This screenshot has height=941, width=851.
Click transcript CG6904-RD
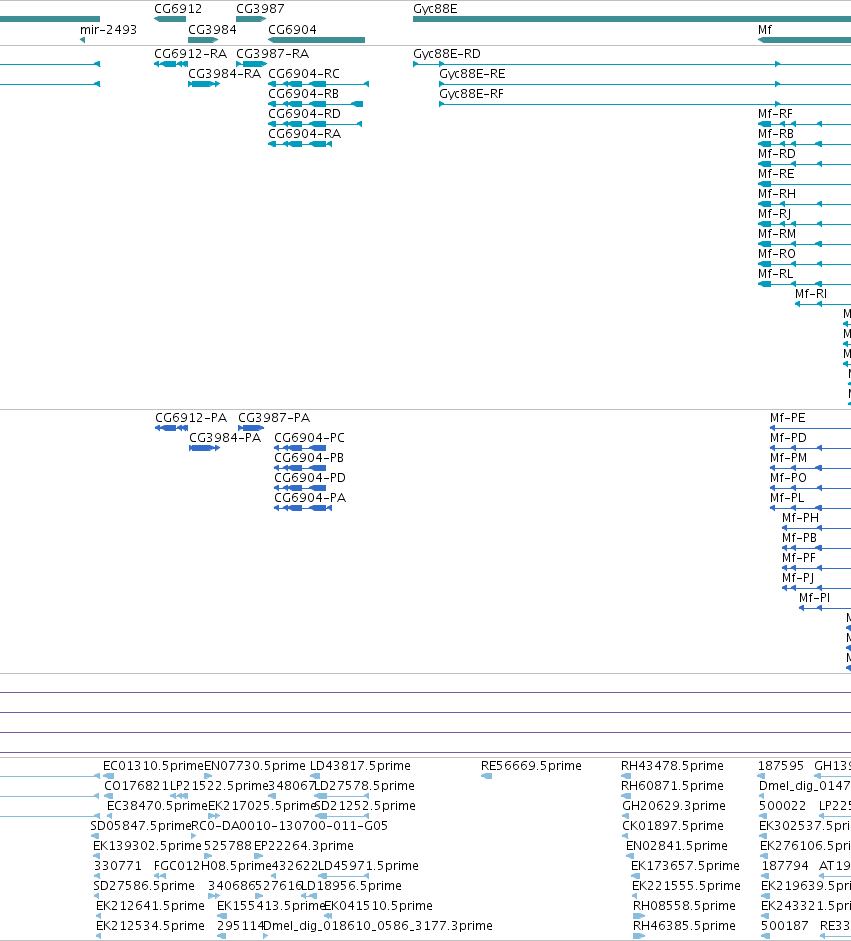coord(304,114)
